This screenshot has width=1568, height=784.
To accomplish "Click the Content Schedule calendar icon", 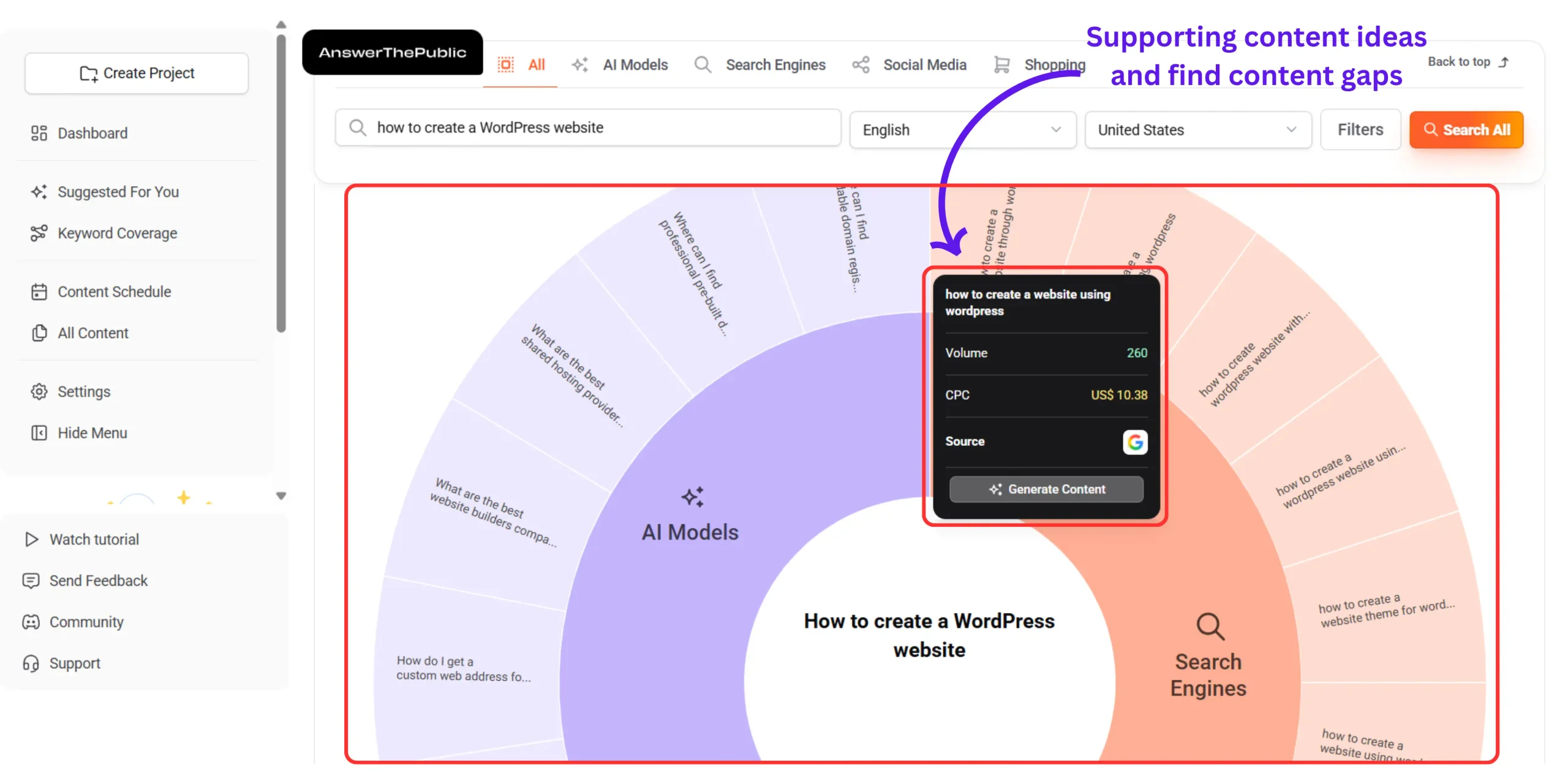I will pos(39,292).
